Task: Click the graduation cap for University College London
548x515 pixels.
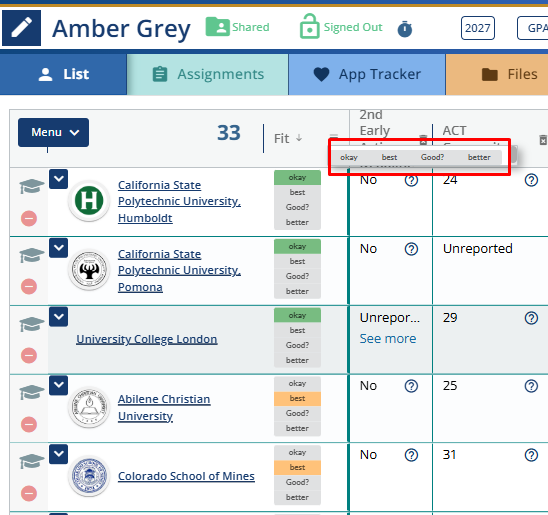Action: 32,324
